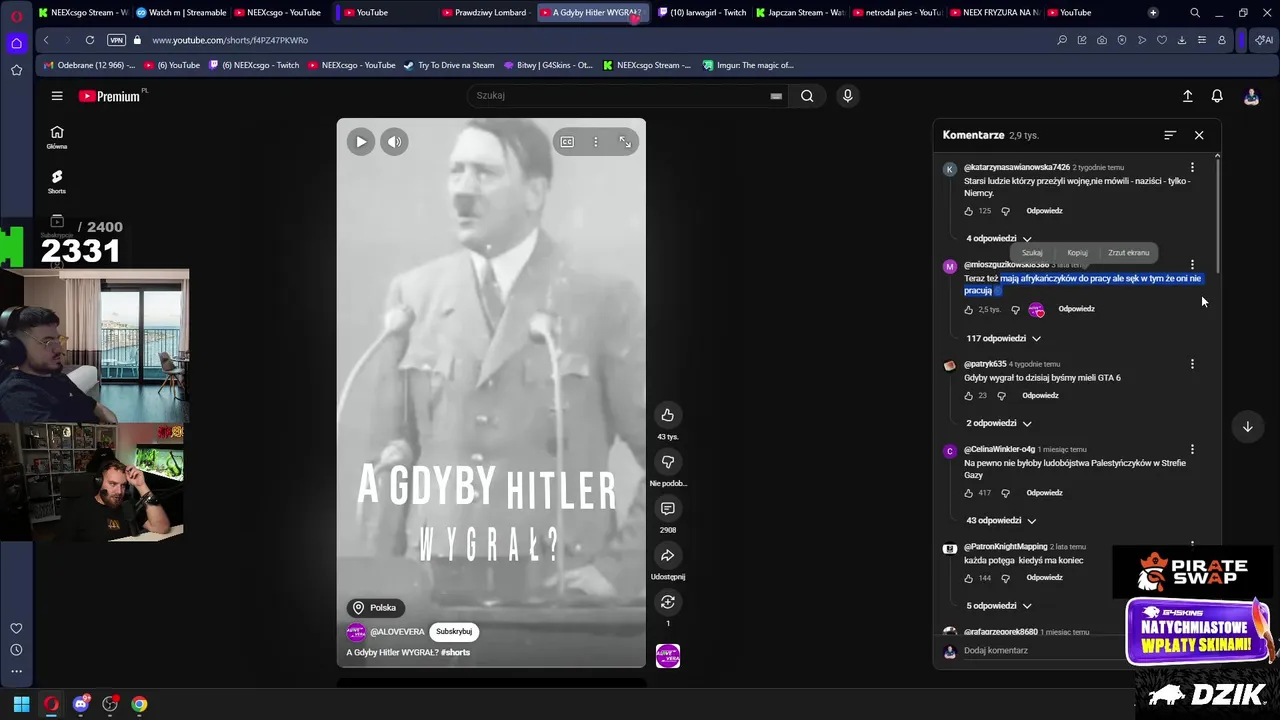
Task: Expand the 5 odpowiedzi replies
Action: (999, 605)
